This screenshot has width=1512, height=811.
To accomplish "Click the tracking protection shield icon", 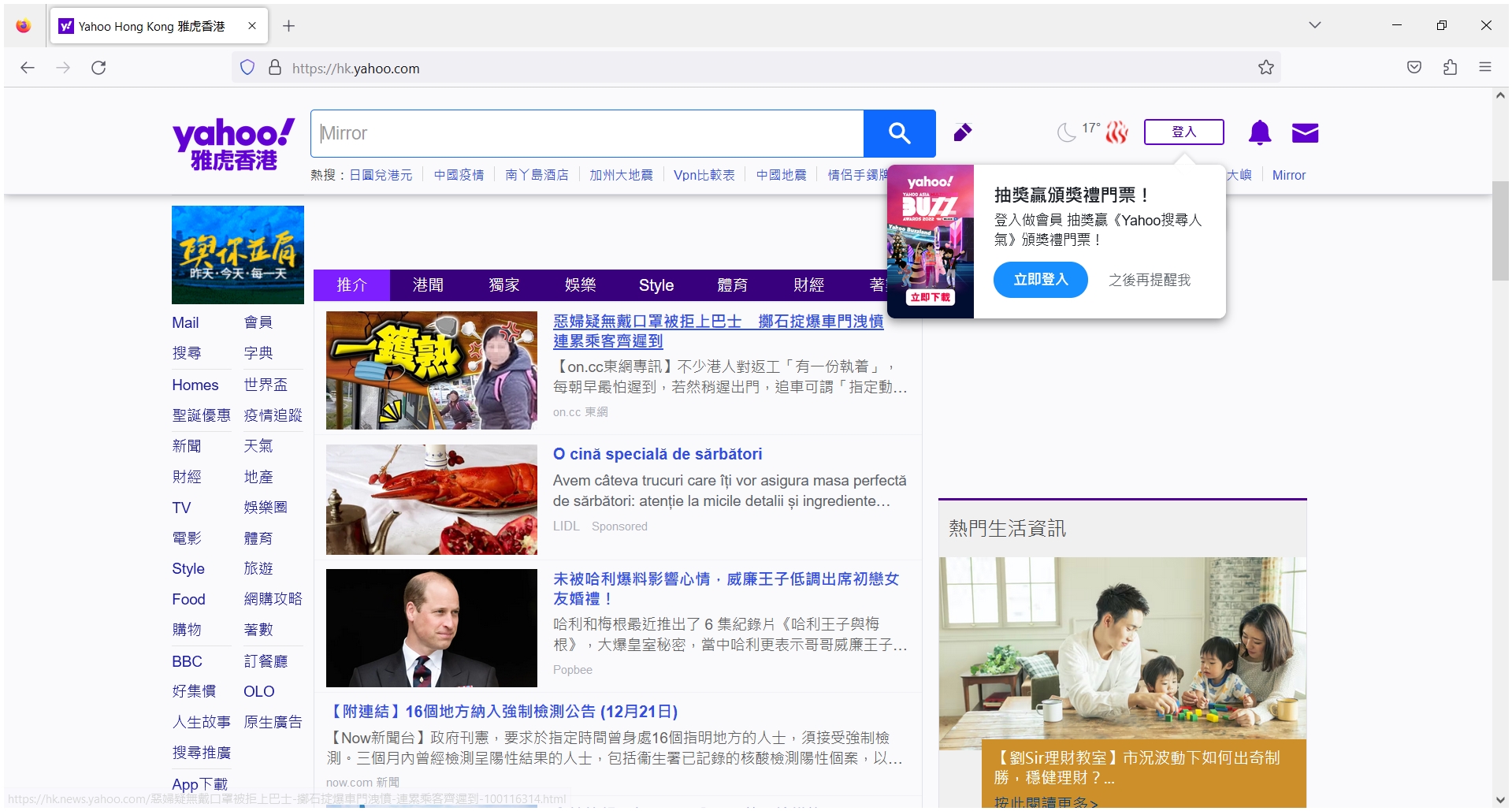I will click(x=247, y=68).
